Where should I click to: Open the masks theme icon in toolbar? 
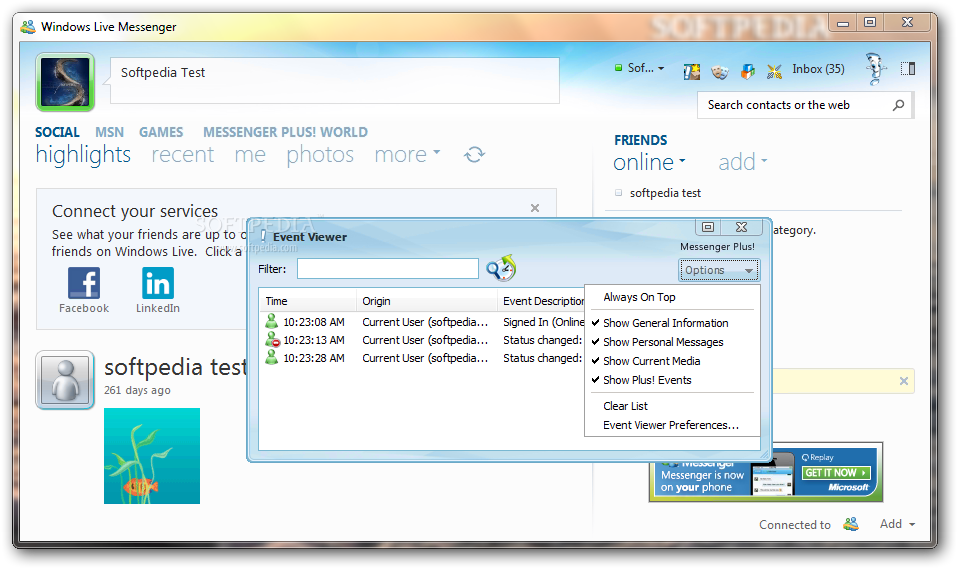coord(720,72)
